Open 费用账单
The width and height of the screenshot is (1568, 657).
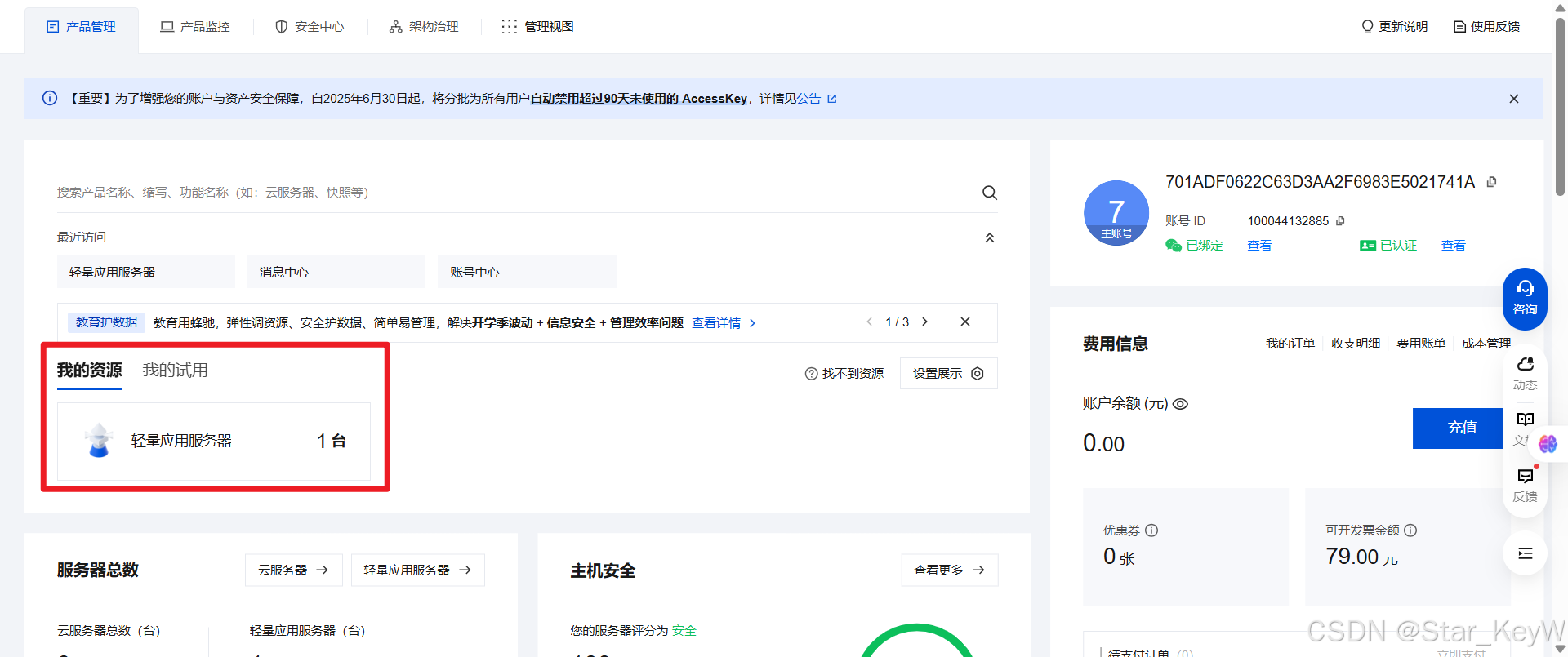[x=1421, y=344]
